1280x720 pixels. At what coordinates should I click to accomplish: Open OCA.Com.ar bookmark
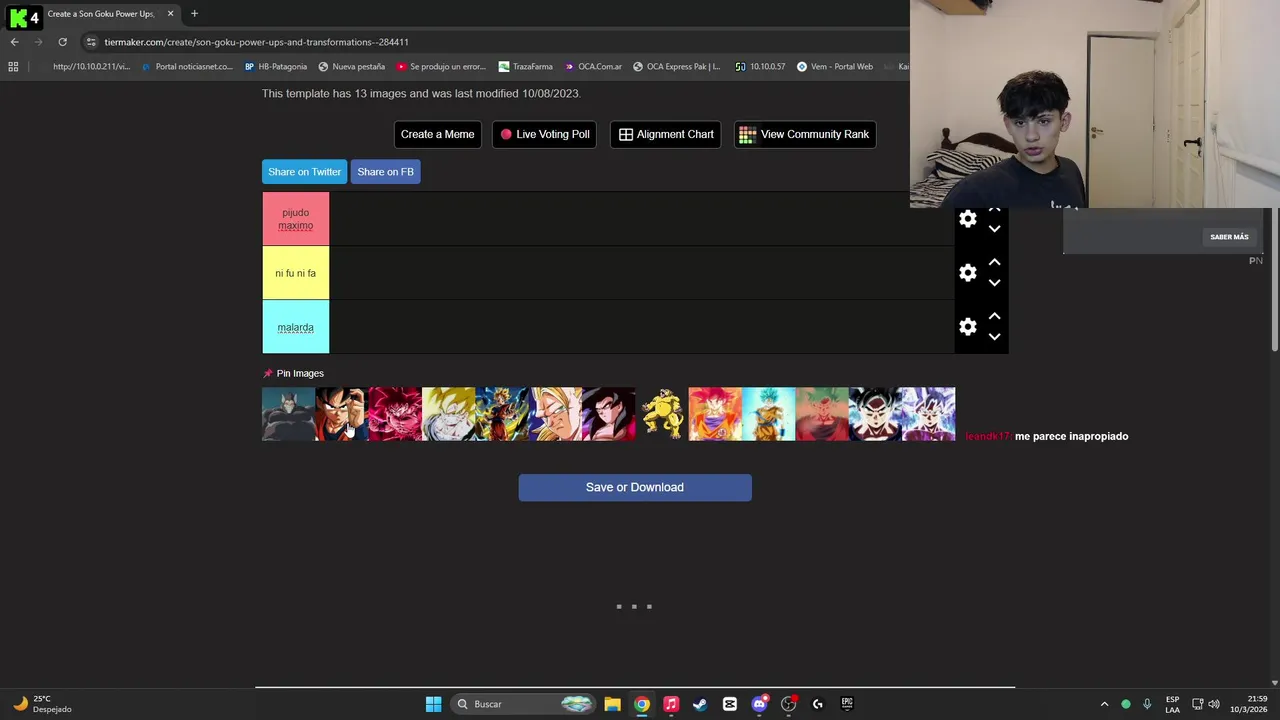pos(593,67)
